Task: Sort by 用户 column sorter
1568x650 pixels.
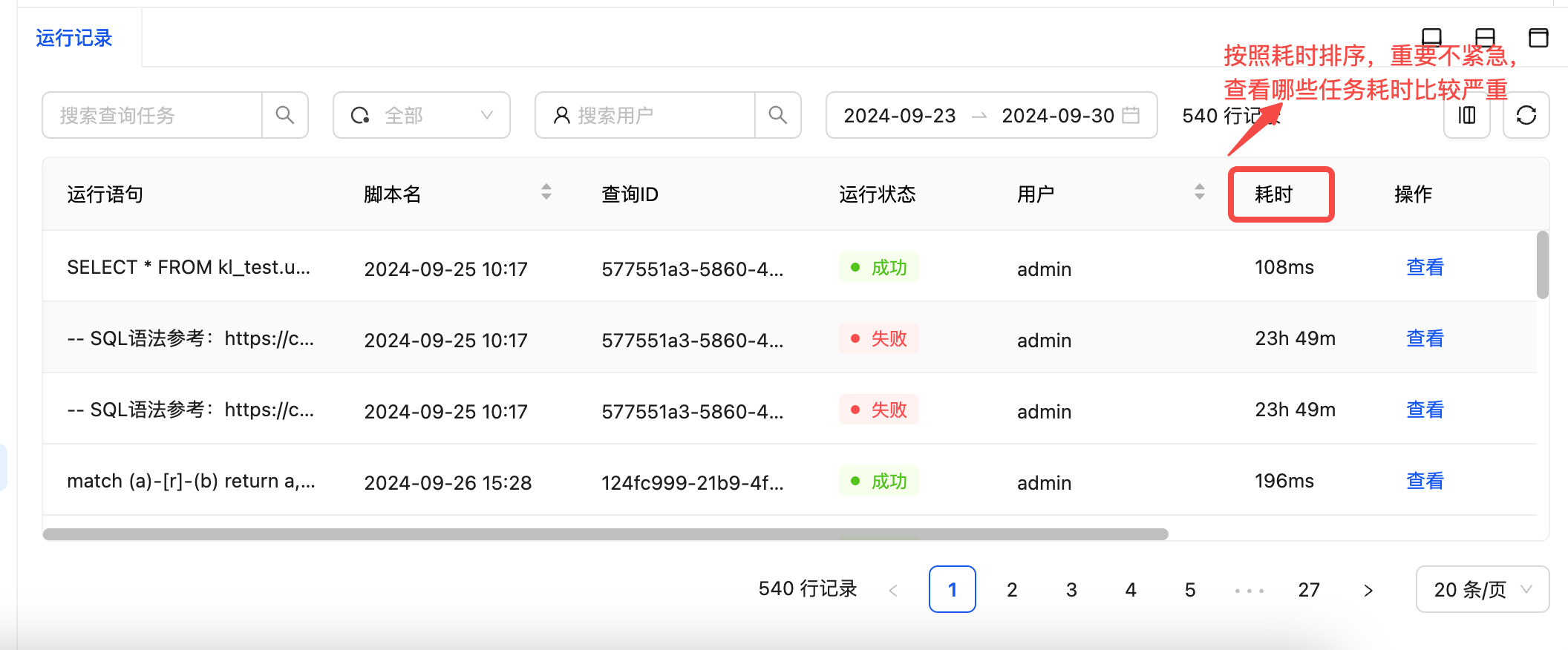Action: pos(1200,192)
